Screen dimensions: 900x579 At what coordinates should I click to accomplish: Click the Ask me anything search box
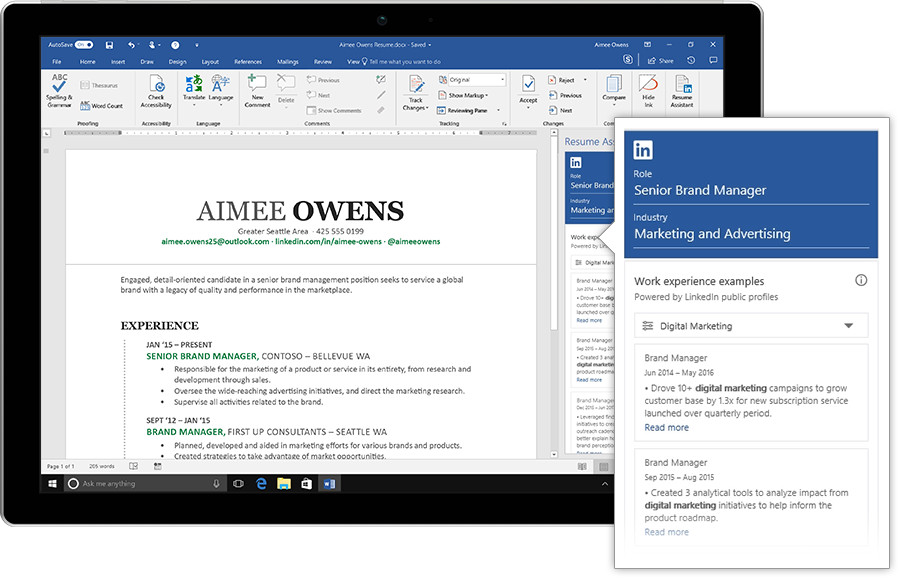[143, 484]
